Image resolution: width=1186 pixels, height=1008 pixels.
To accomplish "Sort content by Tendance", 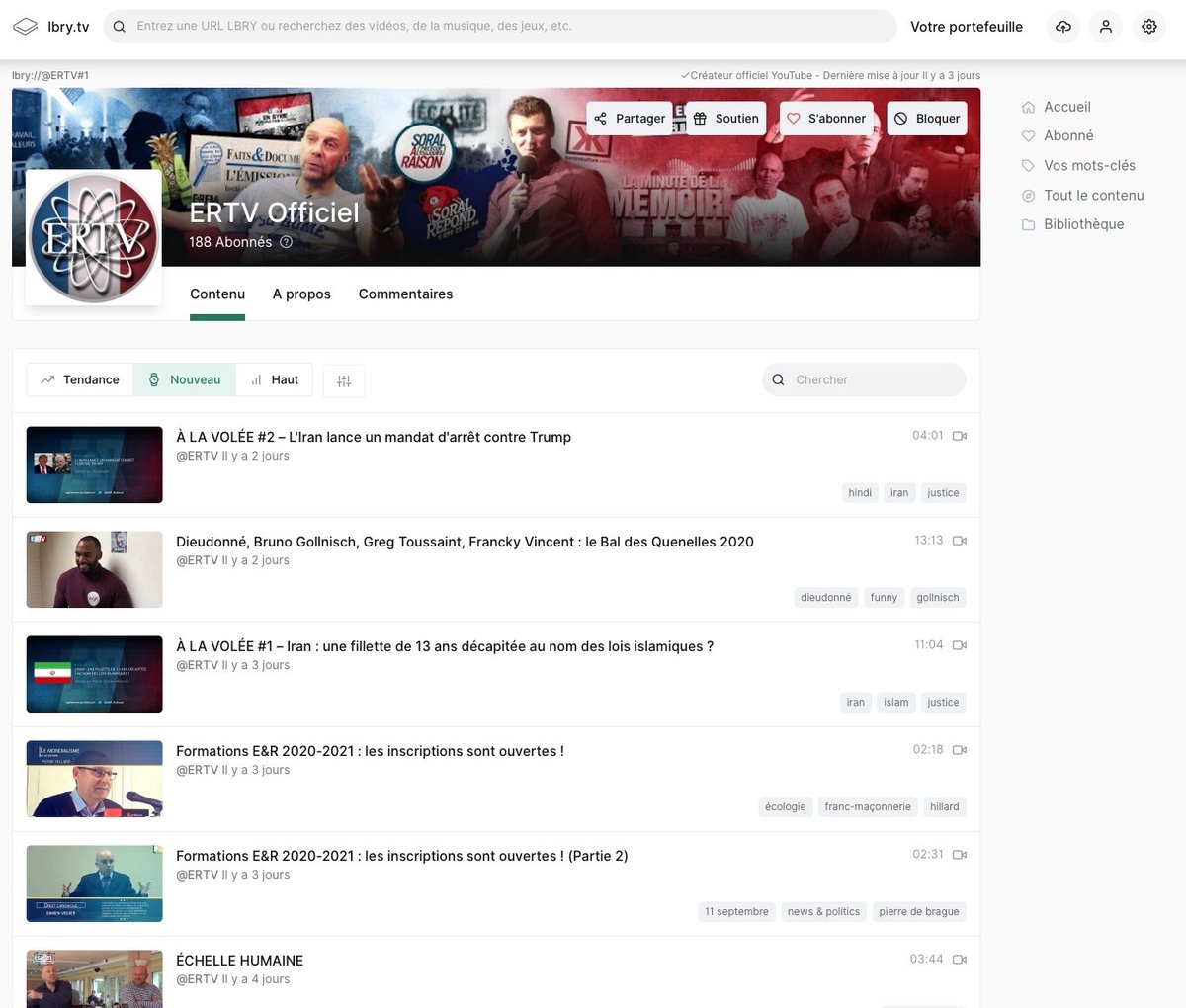I will point(80,380).
